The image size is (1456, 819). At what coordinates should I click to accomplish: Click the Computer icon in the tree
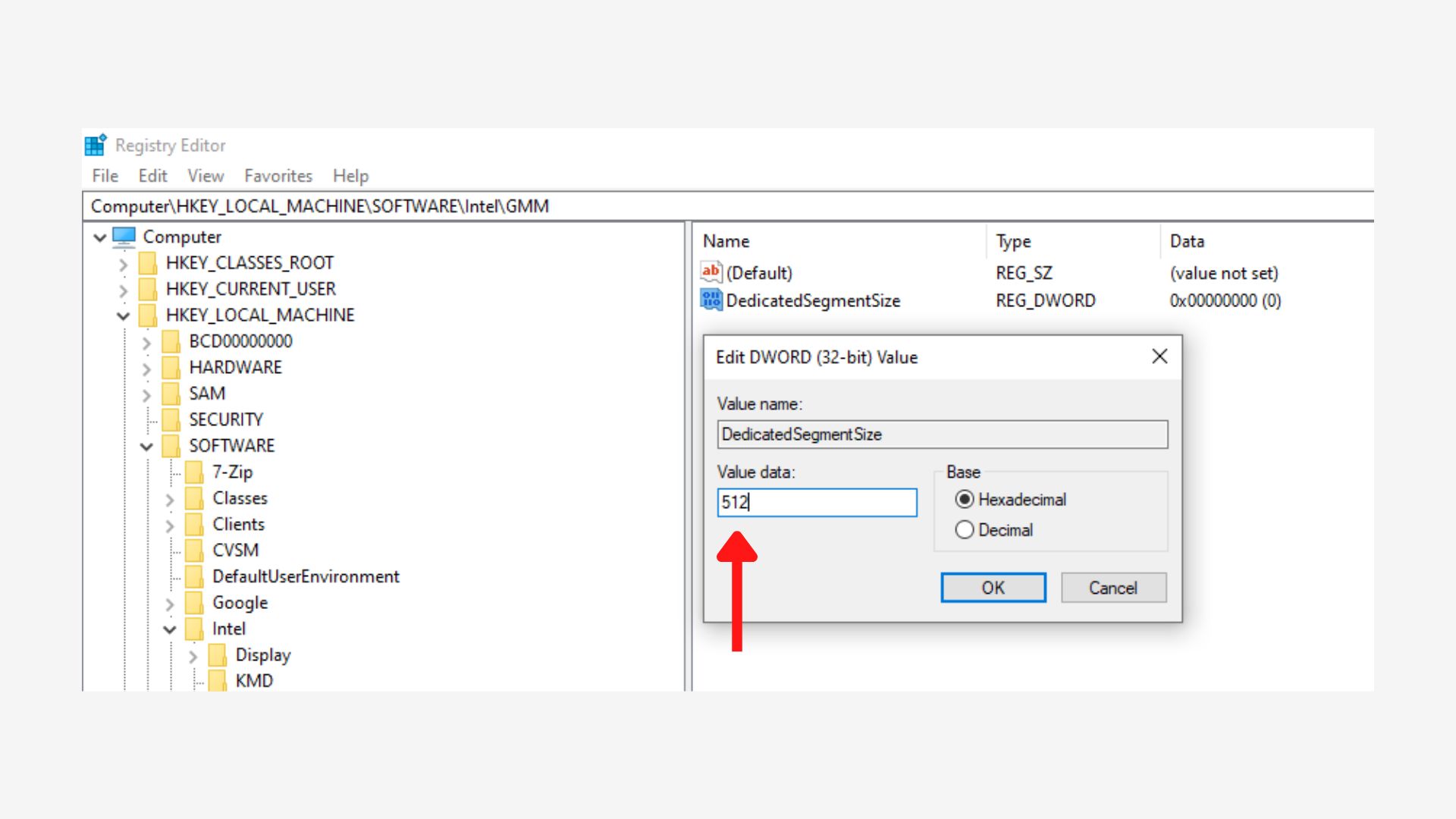point(124,237)
